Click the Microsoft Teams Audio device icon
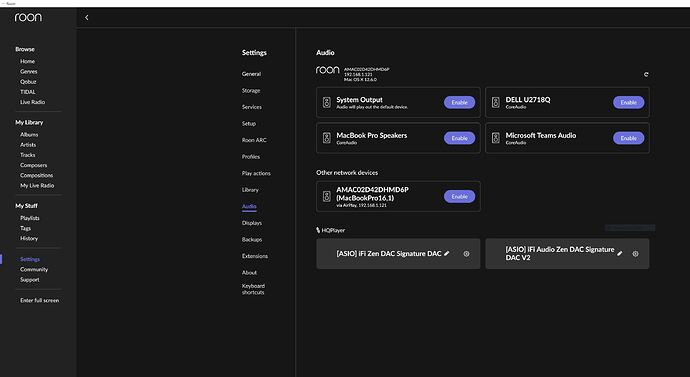This screenshot has width=690, height=377. [x=495, y=138]
